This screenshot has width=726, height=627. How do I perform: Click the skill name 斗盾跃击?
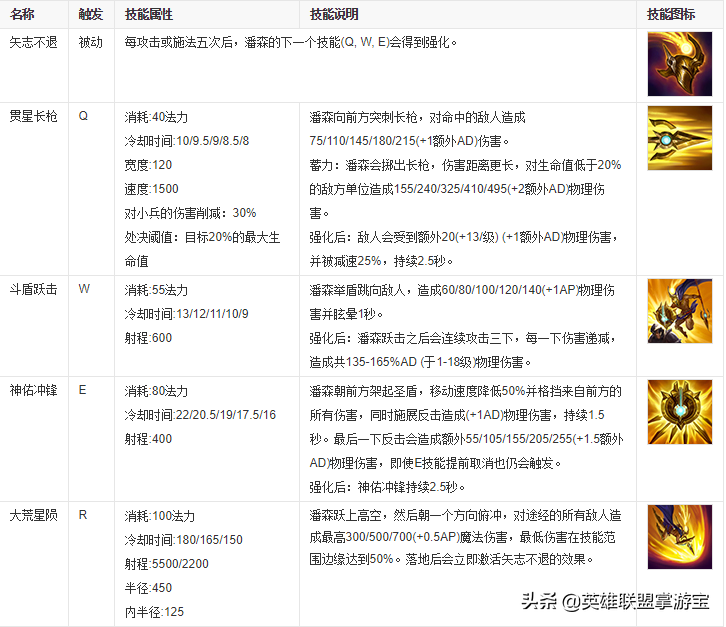coord(34,289)
